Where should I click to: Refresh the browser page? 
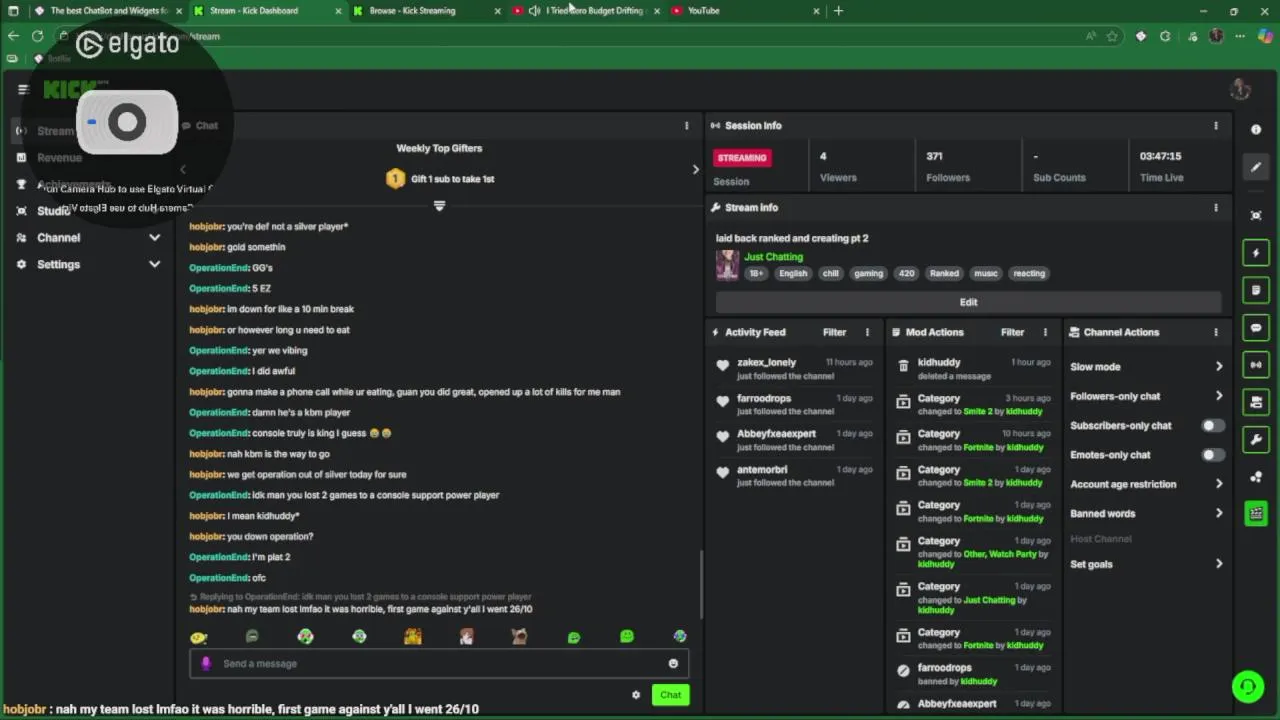coord(37,36)
